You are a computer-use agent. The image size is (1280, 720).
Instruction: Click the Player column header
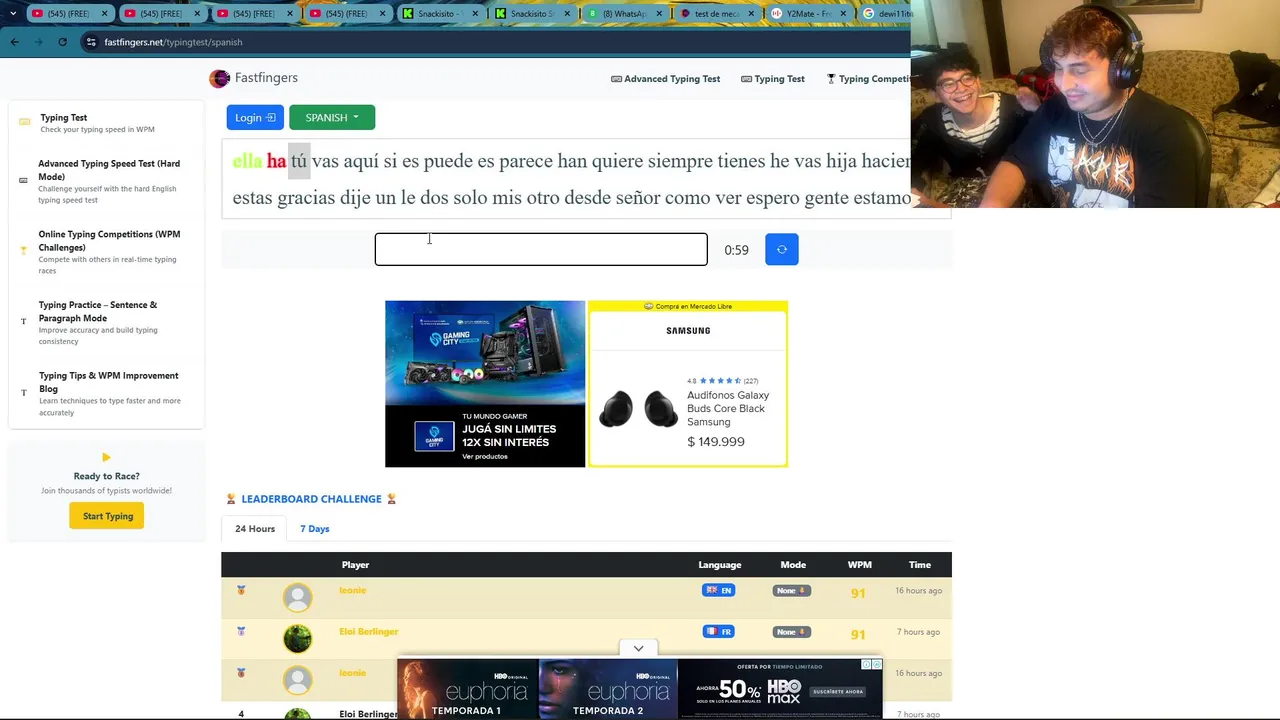pyautogui.click(x=355, y=565)
